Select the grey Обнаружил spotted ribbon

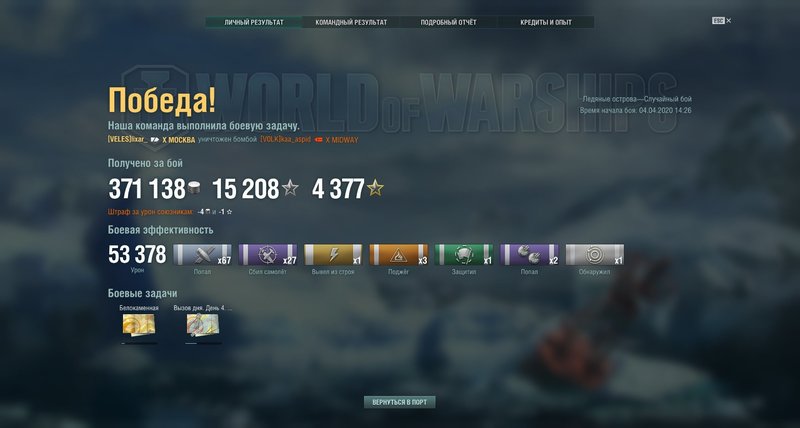(594, 255)
